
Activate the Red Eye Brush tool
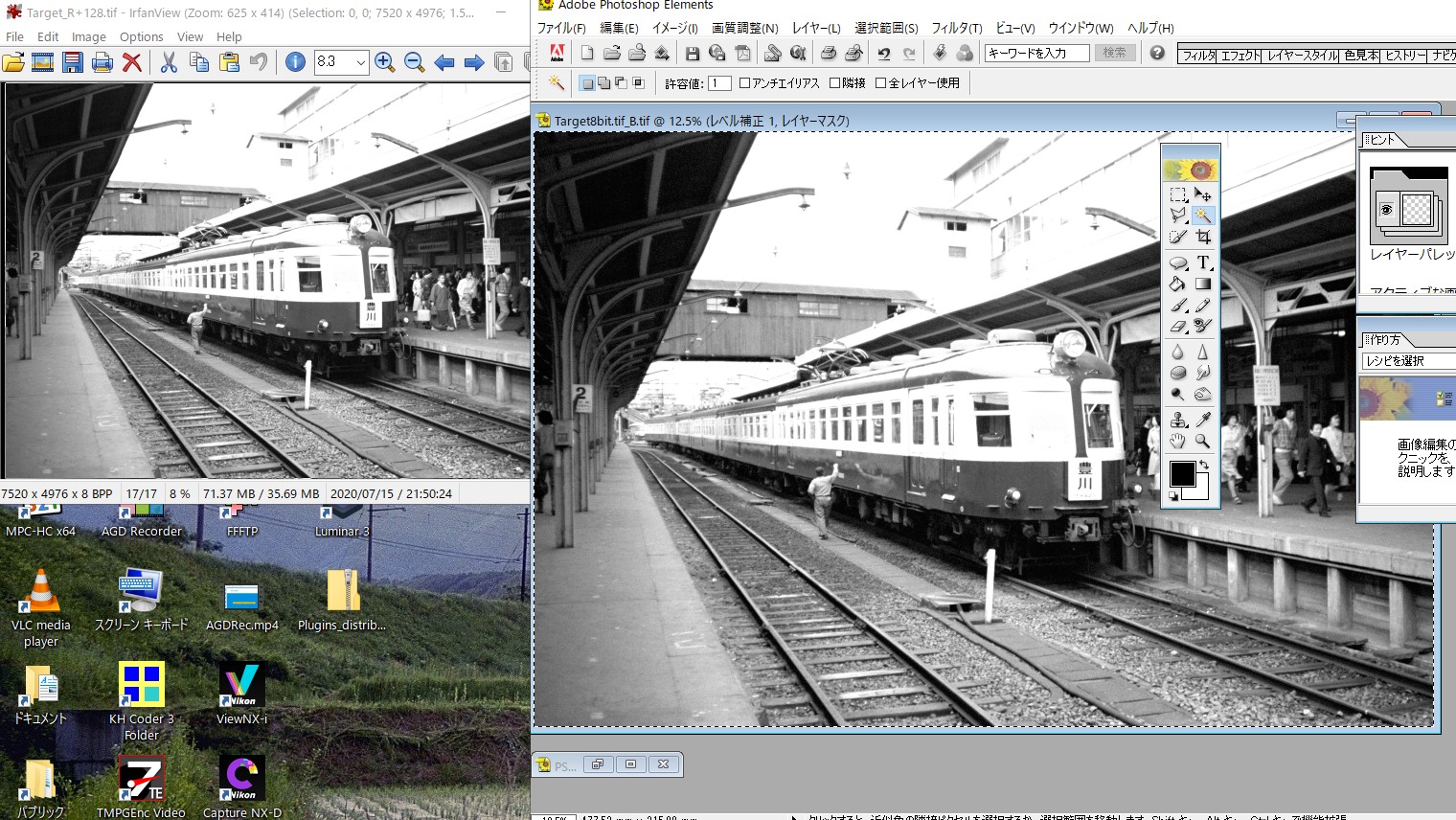(1203, 326)
